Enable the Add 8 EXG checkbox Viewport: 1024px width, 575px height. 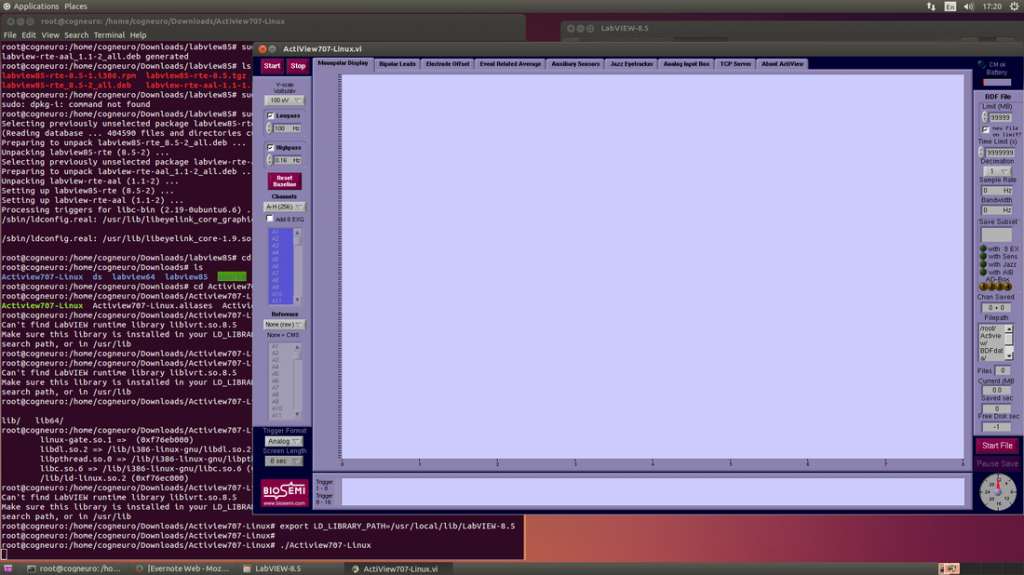pyautogui.click(x=270, y=219)
